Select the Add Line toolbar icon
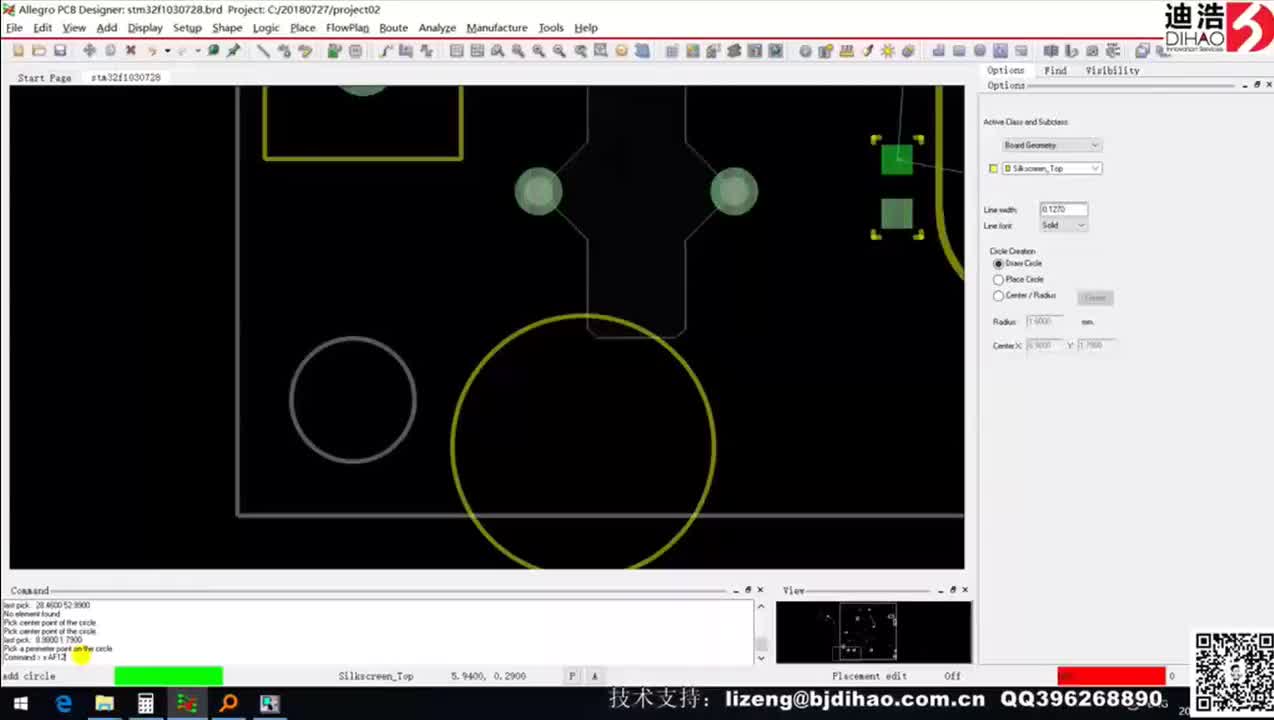Screen dimensions: 1274x720 (x=263, y=51)
